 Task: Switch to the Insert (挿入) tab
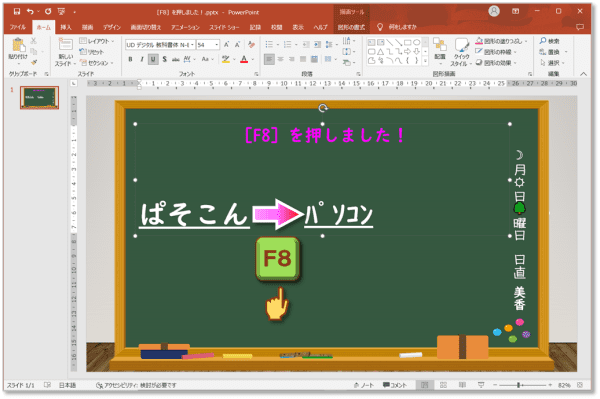pyautogui.click(x=66, y=27)
